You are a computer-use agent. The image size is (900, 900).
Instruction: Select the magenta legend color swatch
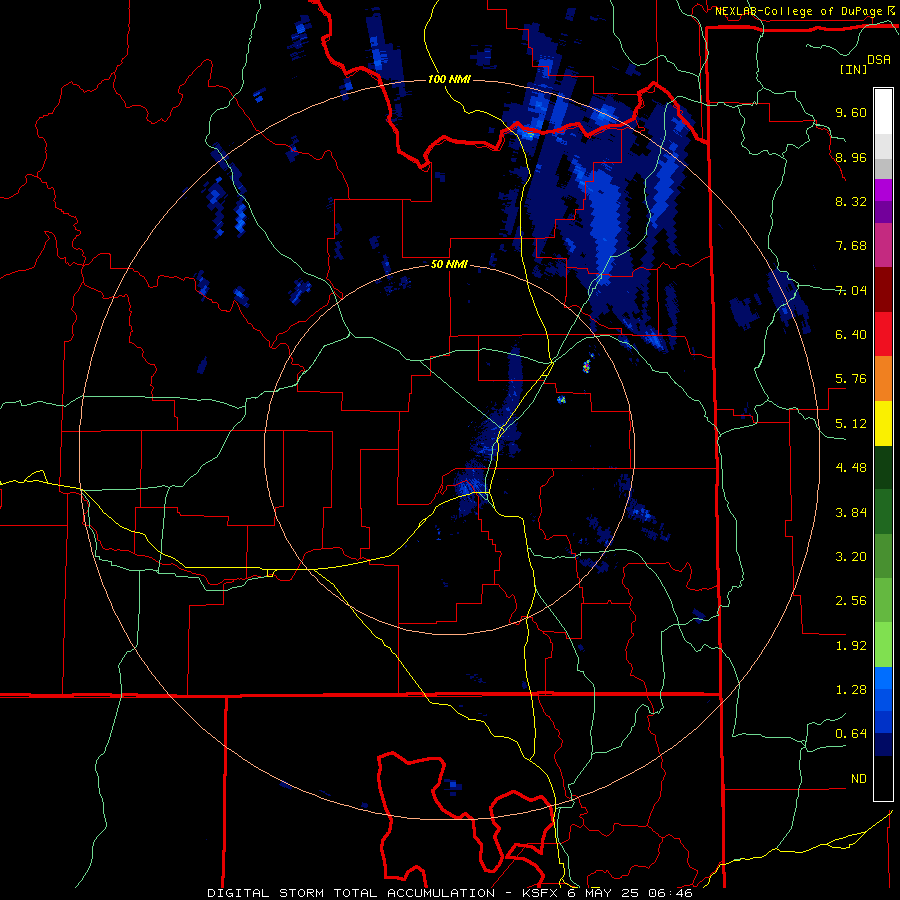pyautogui.click(x=883, y=190)
